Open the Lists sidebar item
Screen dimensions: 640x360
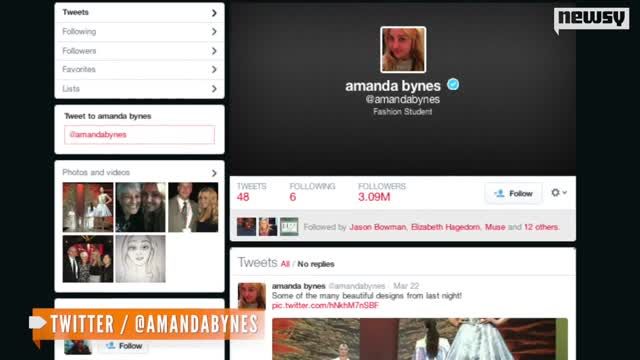pos(139,89)
